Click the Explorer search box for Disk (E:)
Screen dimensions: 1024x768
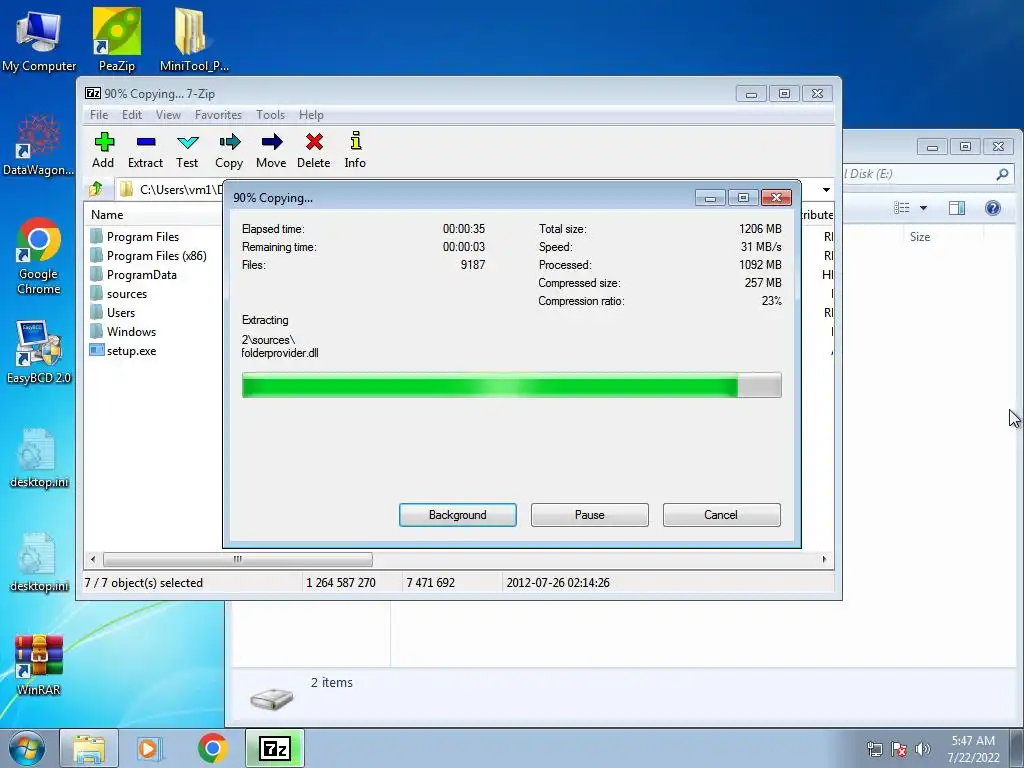tap(926, 174)
